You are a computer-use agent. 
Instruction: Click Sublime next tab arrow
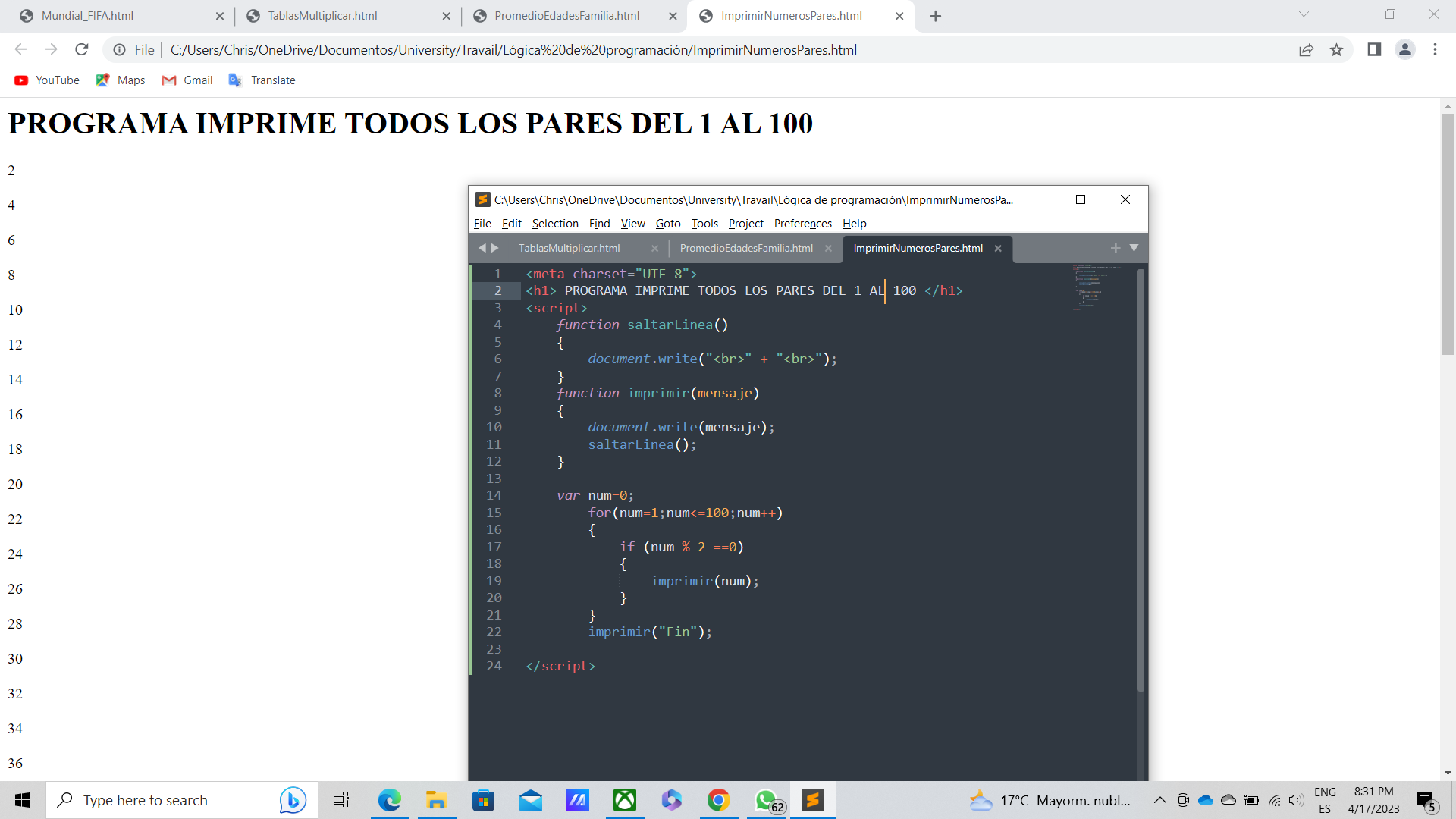pyautogui.click(x=495, y=248)
